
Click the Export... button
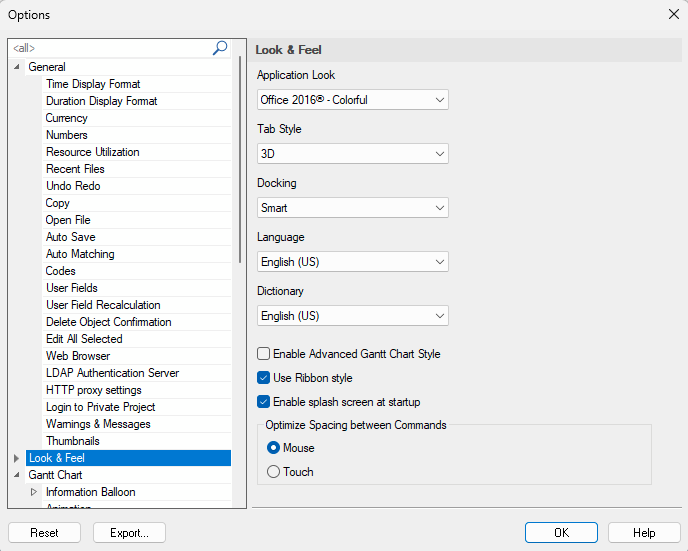(x=129, y=533)
